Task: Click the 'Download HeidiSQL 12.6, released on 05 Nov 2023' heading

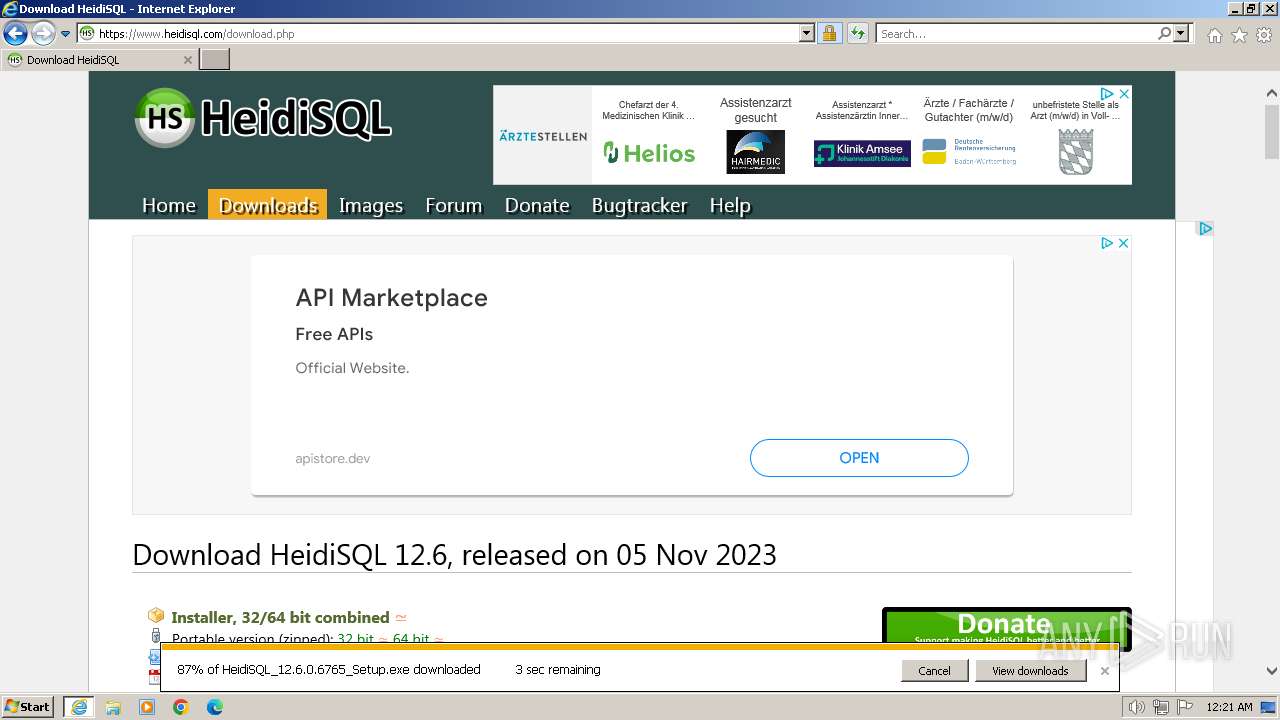Action: click(x=454, y=555)
